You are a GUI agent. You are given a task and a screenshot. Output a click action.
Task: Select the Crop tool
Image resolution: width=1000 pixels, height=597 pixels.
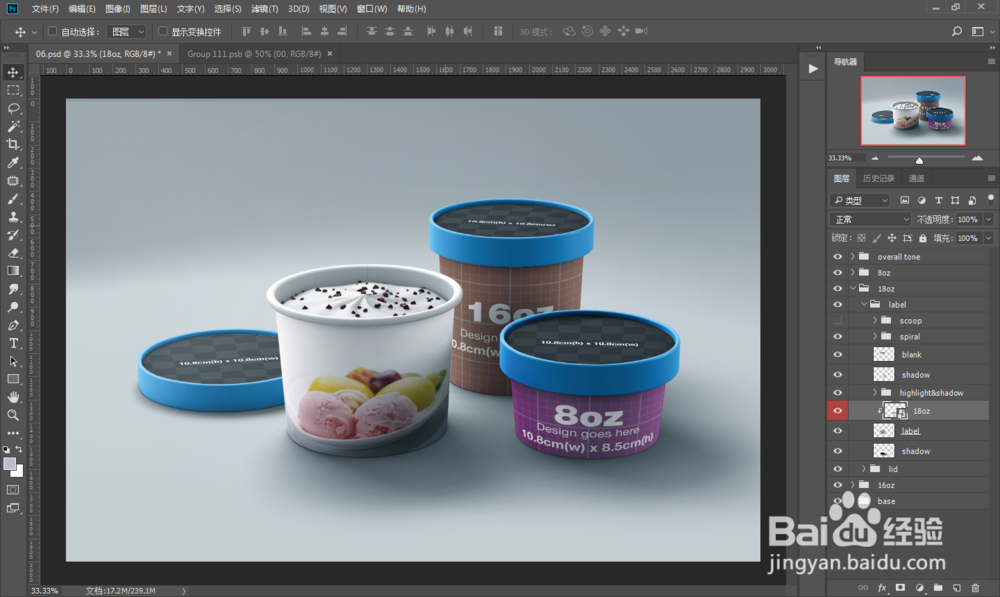tap(13, 144)
